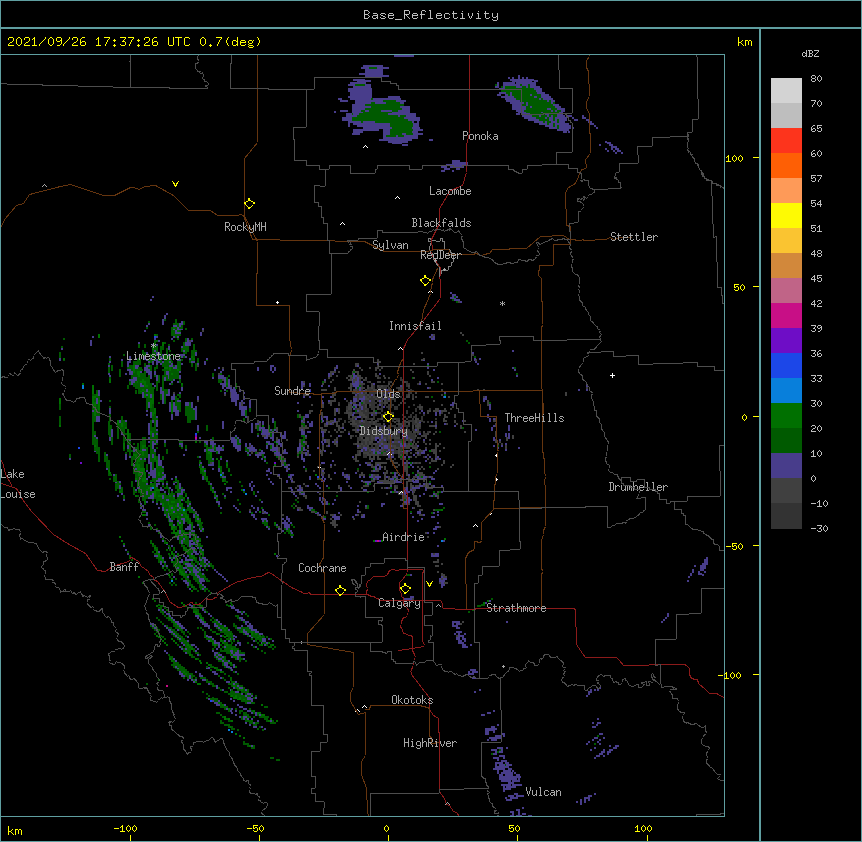Screen dimensions: 862x842
Task: Click the Stettler city label
Action: point(634,237)
